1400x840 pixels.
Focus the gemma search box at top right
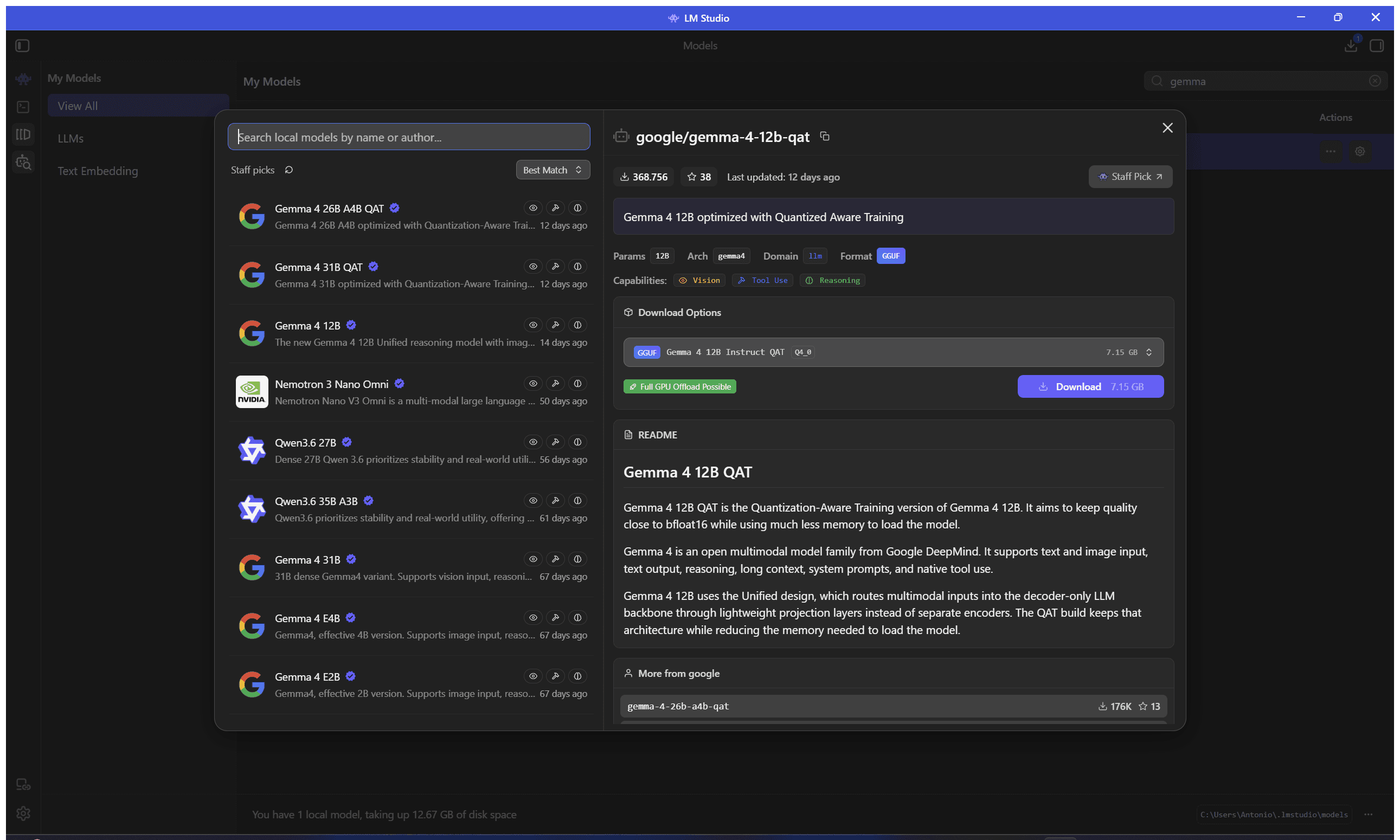tap(1265, 81)
